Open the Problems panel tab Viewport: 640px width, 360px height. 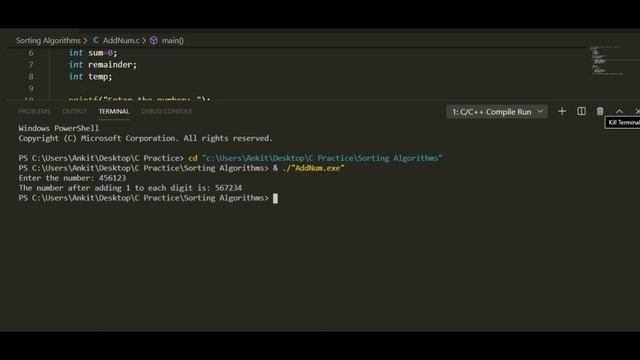[34, 111]
